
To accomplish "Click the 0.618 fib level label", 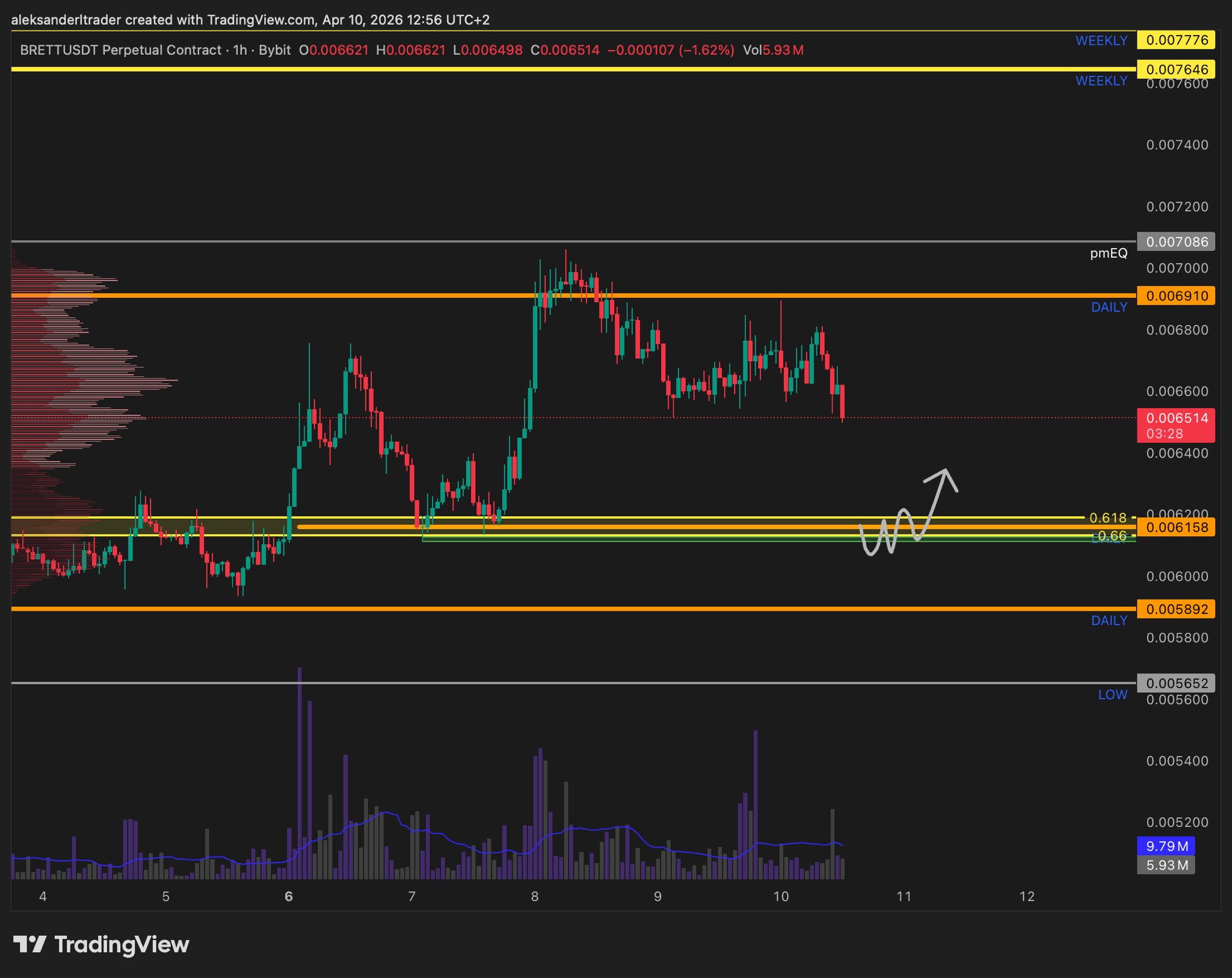I will point(1107,518).
